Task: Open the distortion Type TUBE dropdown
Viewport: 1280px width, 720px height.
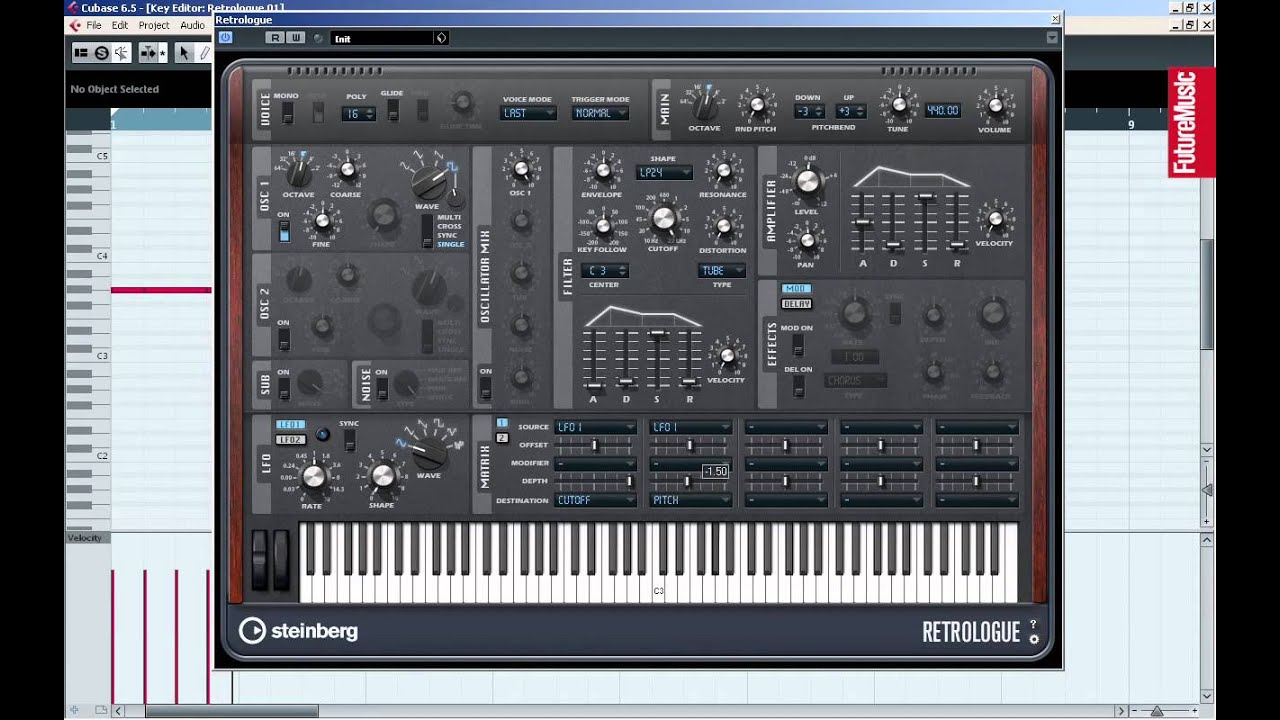Action: tap(722, 270)
